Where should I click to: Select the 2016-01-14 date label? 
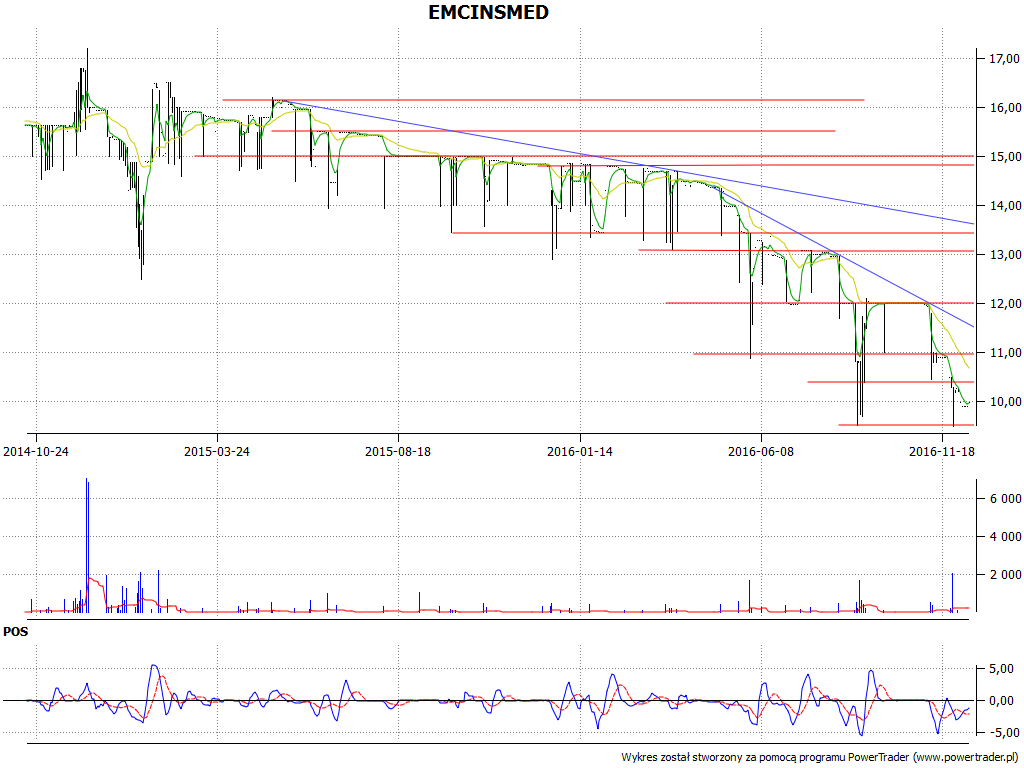click(x=580, y=451)
